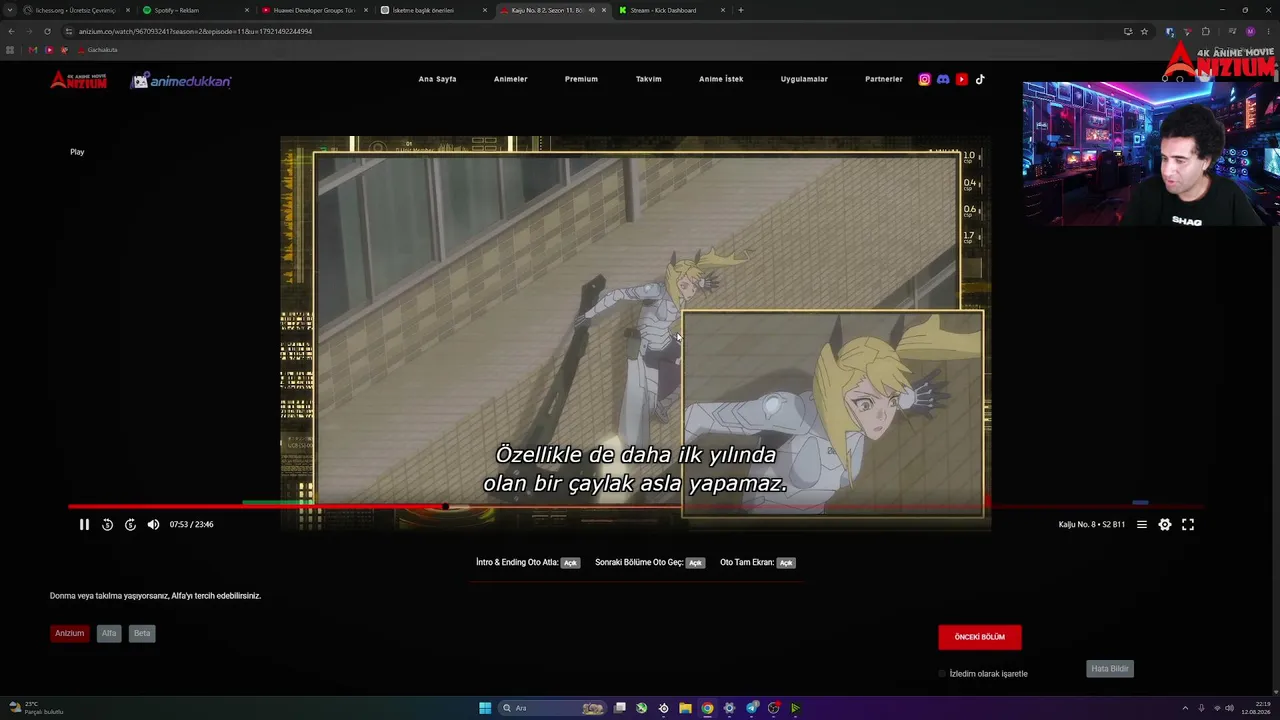Mute the video player volume
The image size is (1280, 720).
pos(153,524)
